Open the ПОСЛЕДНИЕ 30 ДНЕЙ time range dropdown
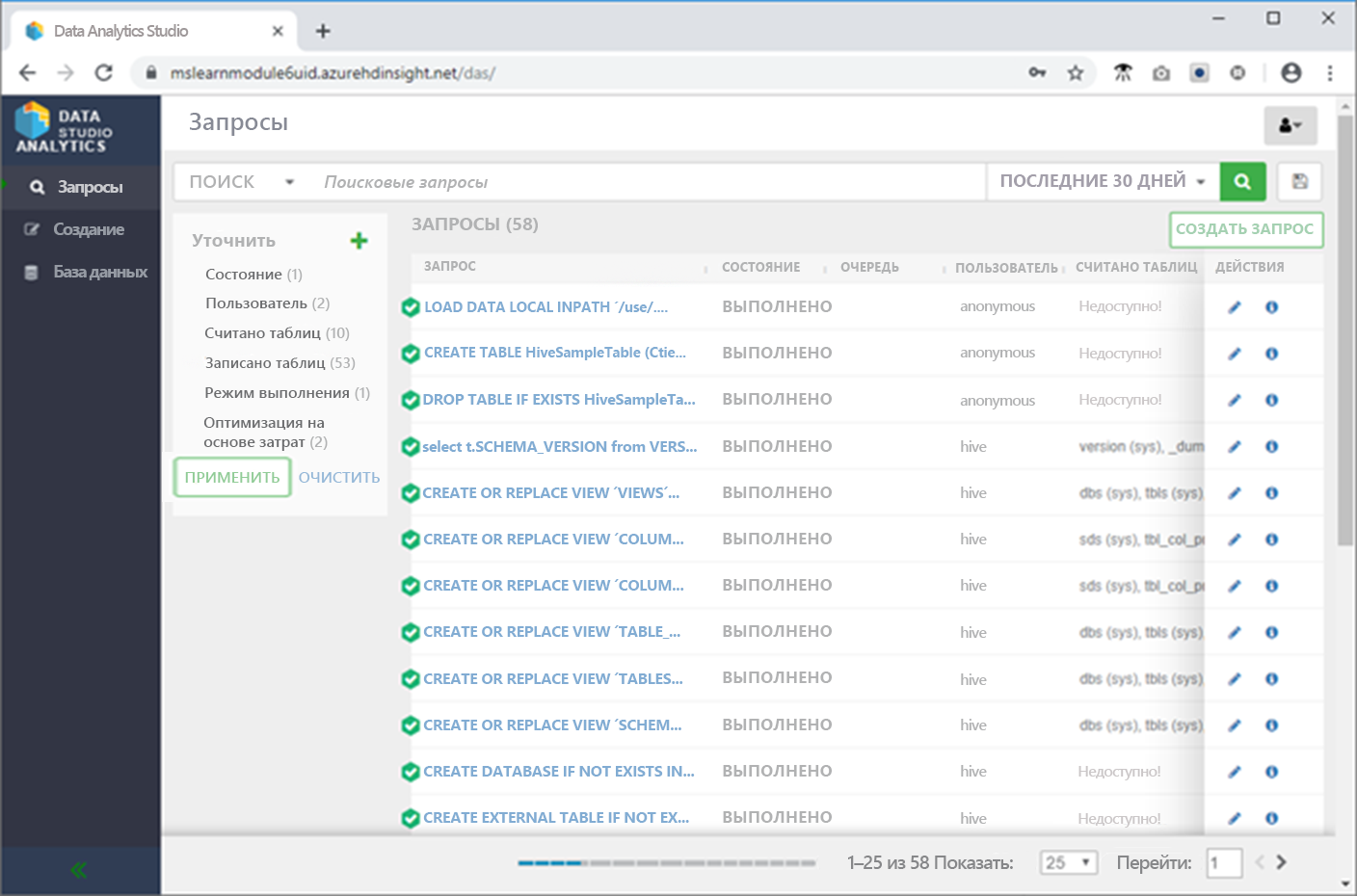 pos(1102,181)
